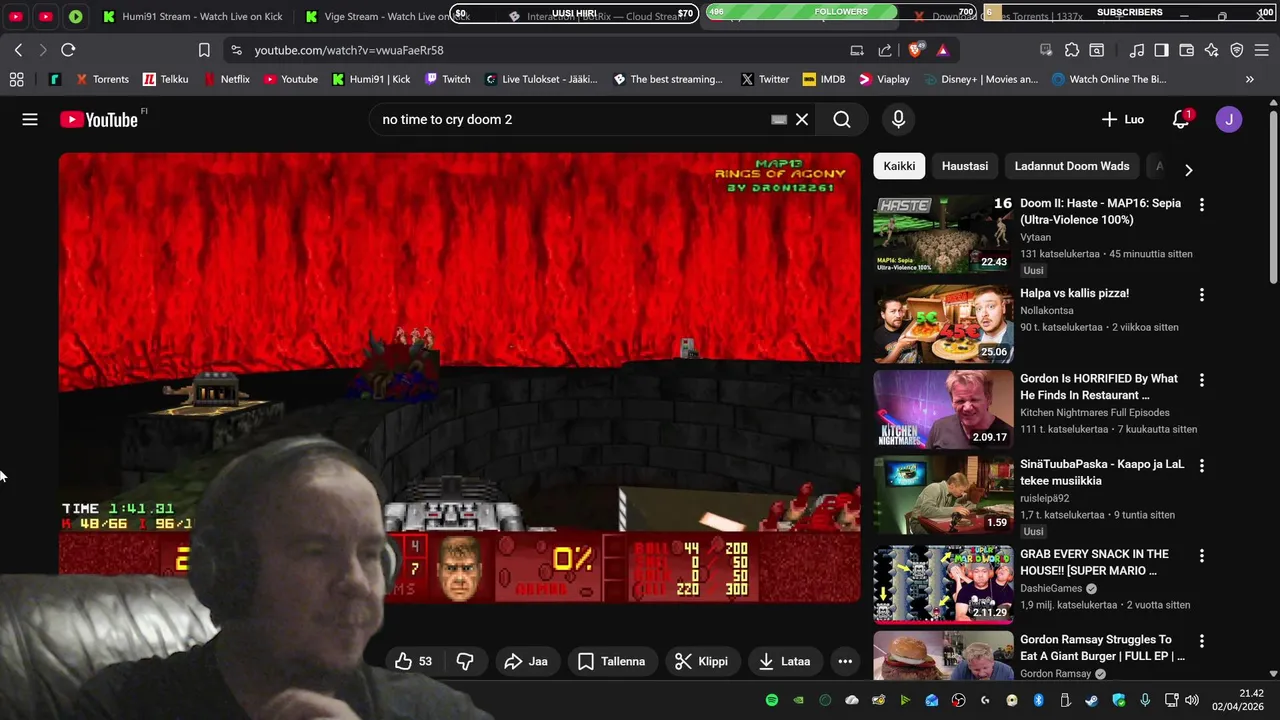Image resolution: width=1280 pixels, height=720 pixels.
Task: Open the YouTube guide hamburger menu
Action: 30,119
